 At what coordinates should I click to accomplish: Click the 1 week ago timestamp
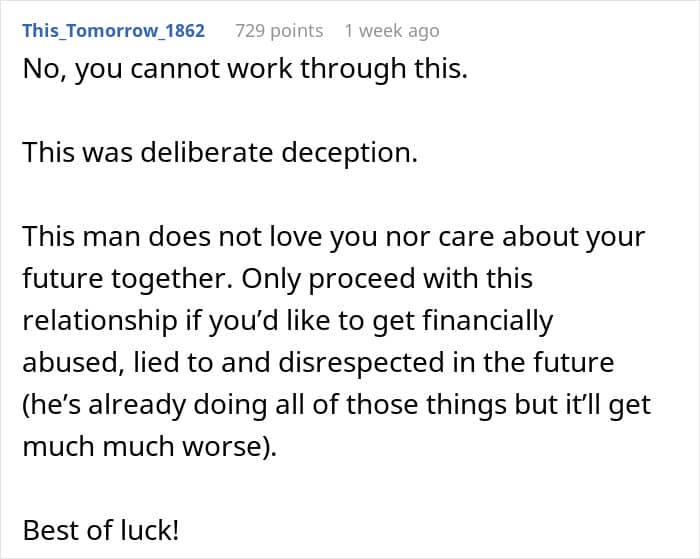click(x=392, y=31)
